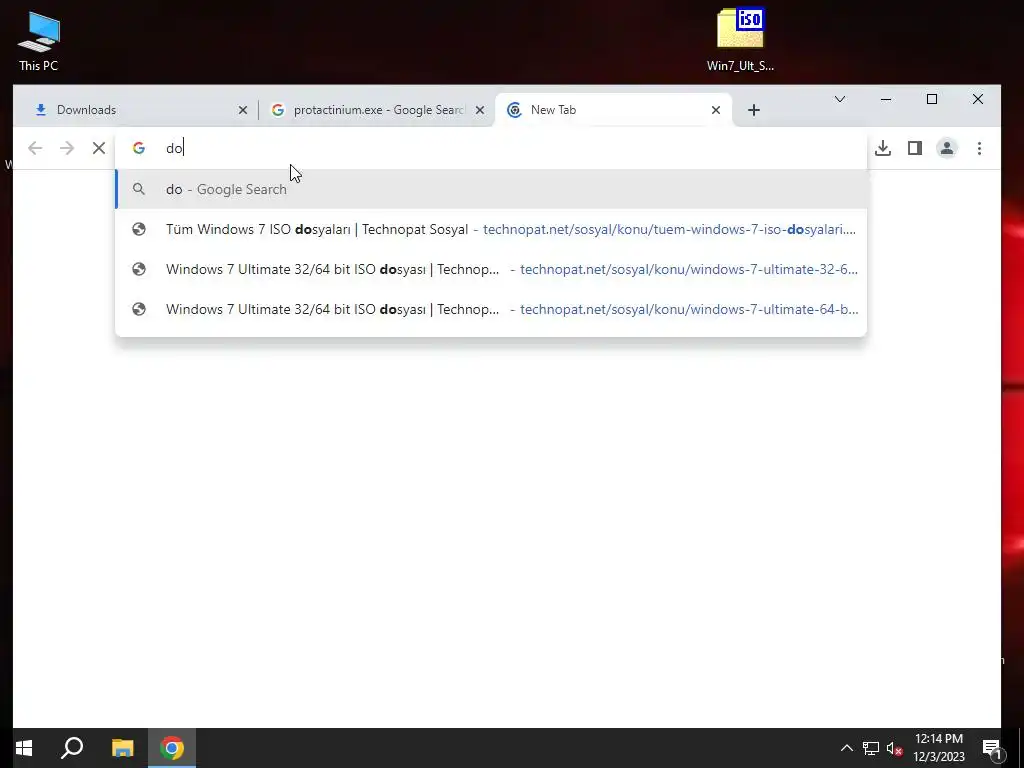Image resolution: width=1024 pixels, height=768 pixels.
Task: Select the New Tab tab
Action: coord(613,110)
